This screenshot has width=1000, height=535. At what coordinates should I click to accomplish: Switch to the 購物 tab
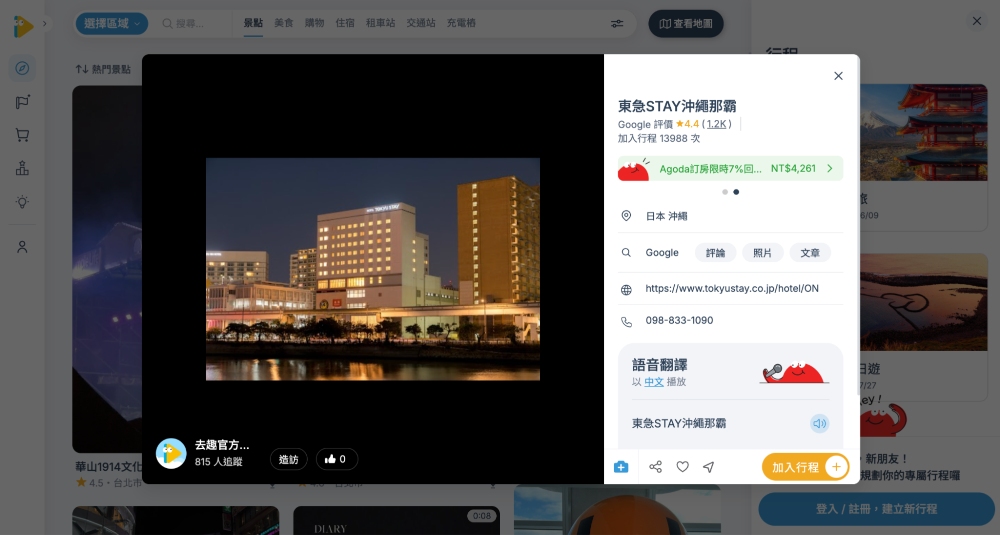314,23
